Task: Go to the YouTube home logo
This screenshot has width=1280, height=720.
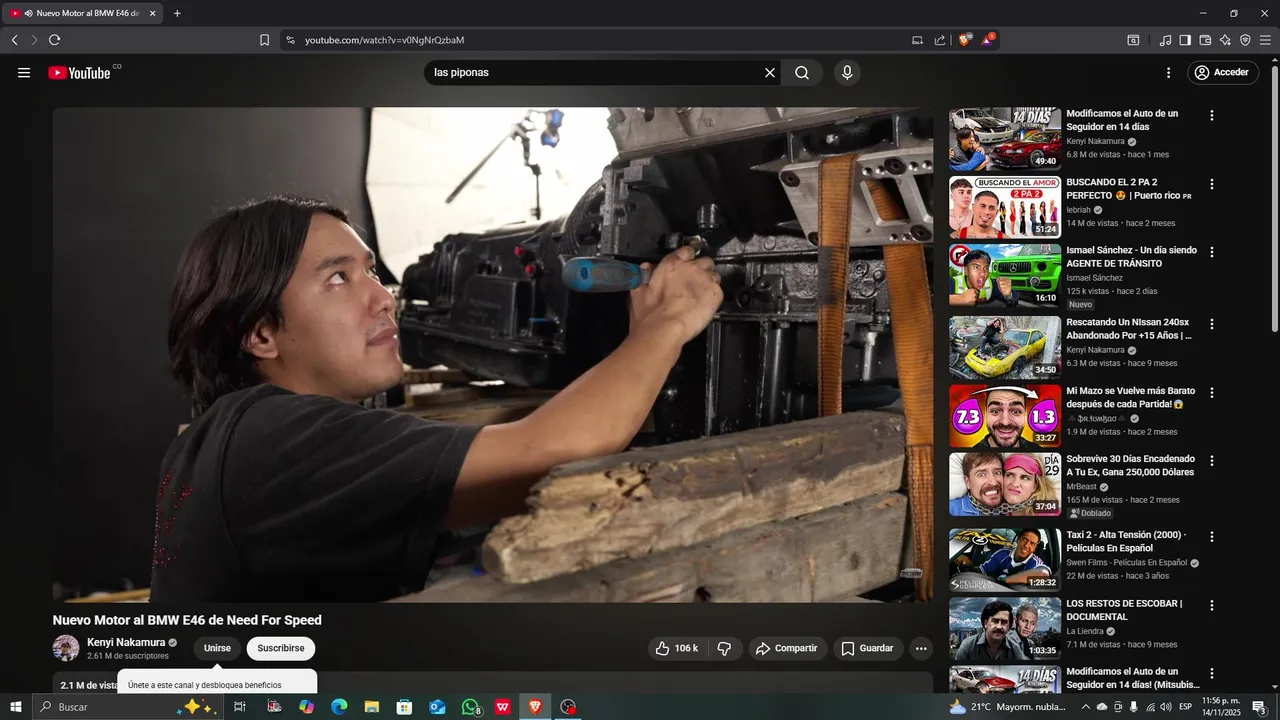Action: coord(80,73)
